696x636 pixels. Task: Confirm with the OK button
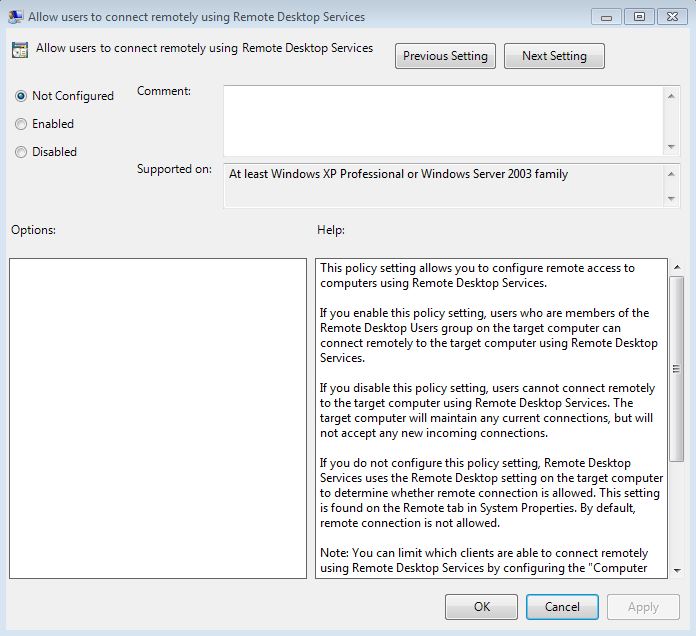[x=482, y=607]
